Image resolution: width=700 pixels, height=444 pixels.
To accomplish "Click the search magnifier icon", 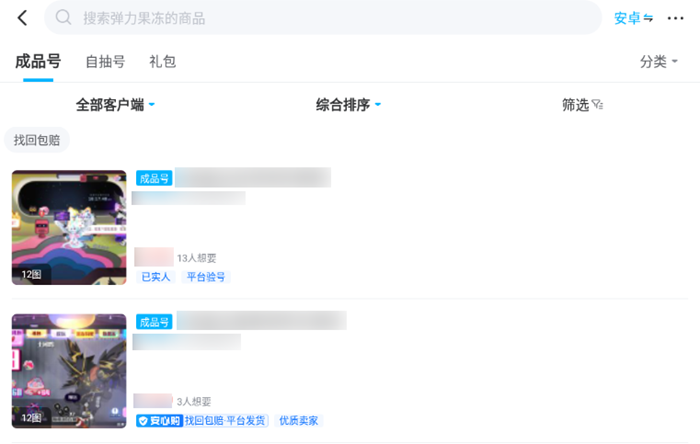I will (x=64, y=18).
